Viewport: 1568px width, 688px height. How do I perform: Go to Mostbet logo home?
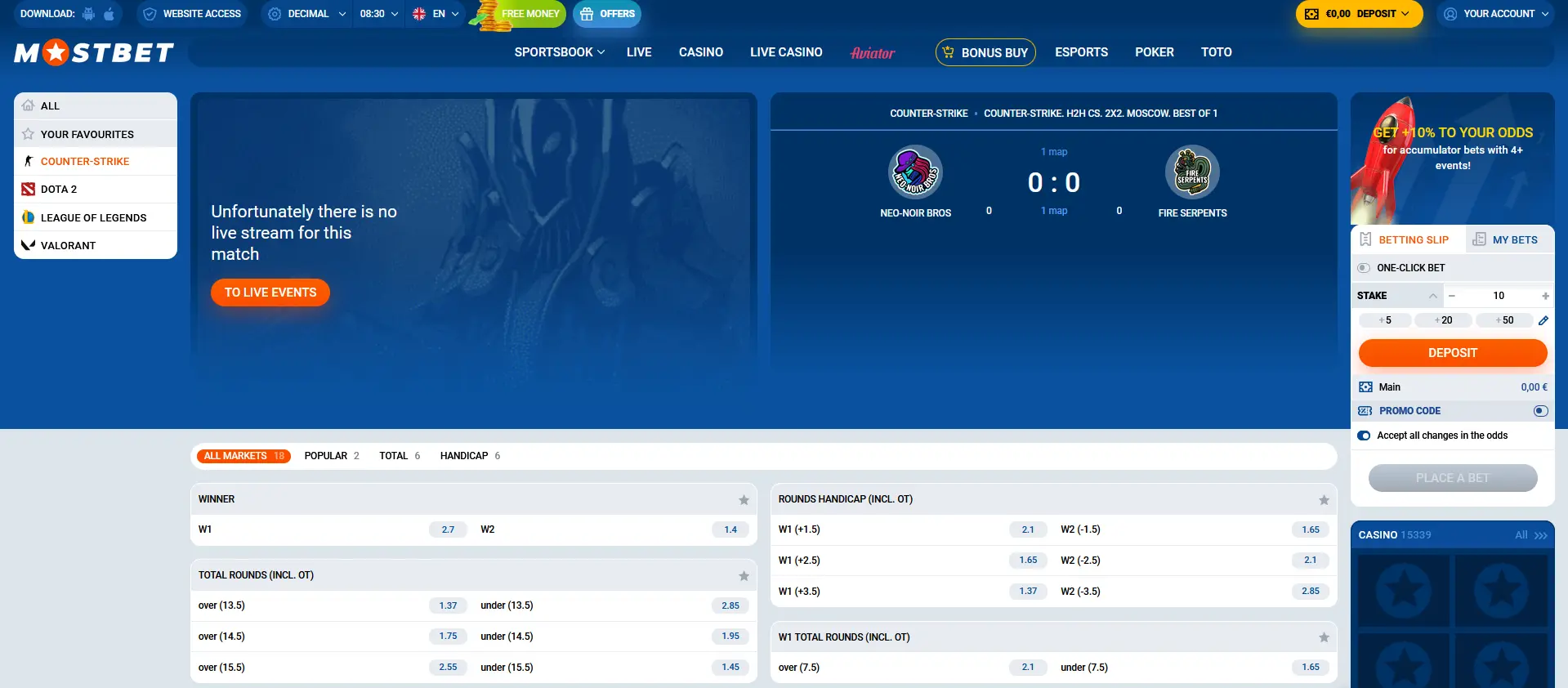tap(94, 53)
